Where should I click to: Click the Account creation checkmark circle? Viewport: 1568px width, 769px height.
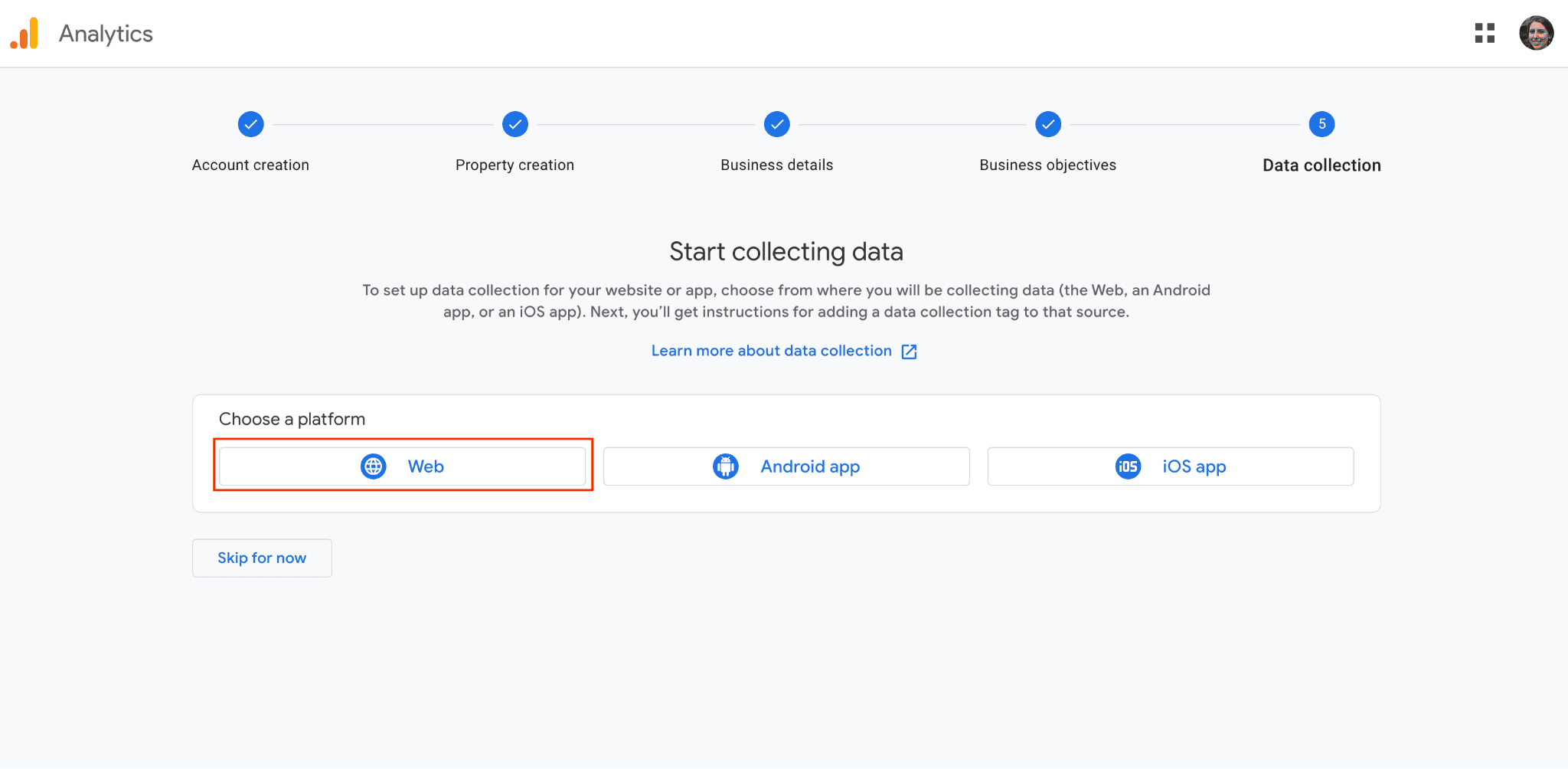250,124
